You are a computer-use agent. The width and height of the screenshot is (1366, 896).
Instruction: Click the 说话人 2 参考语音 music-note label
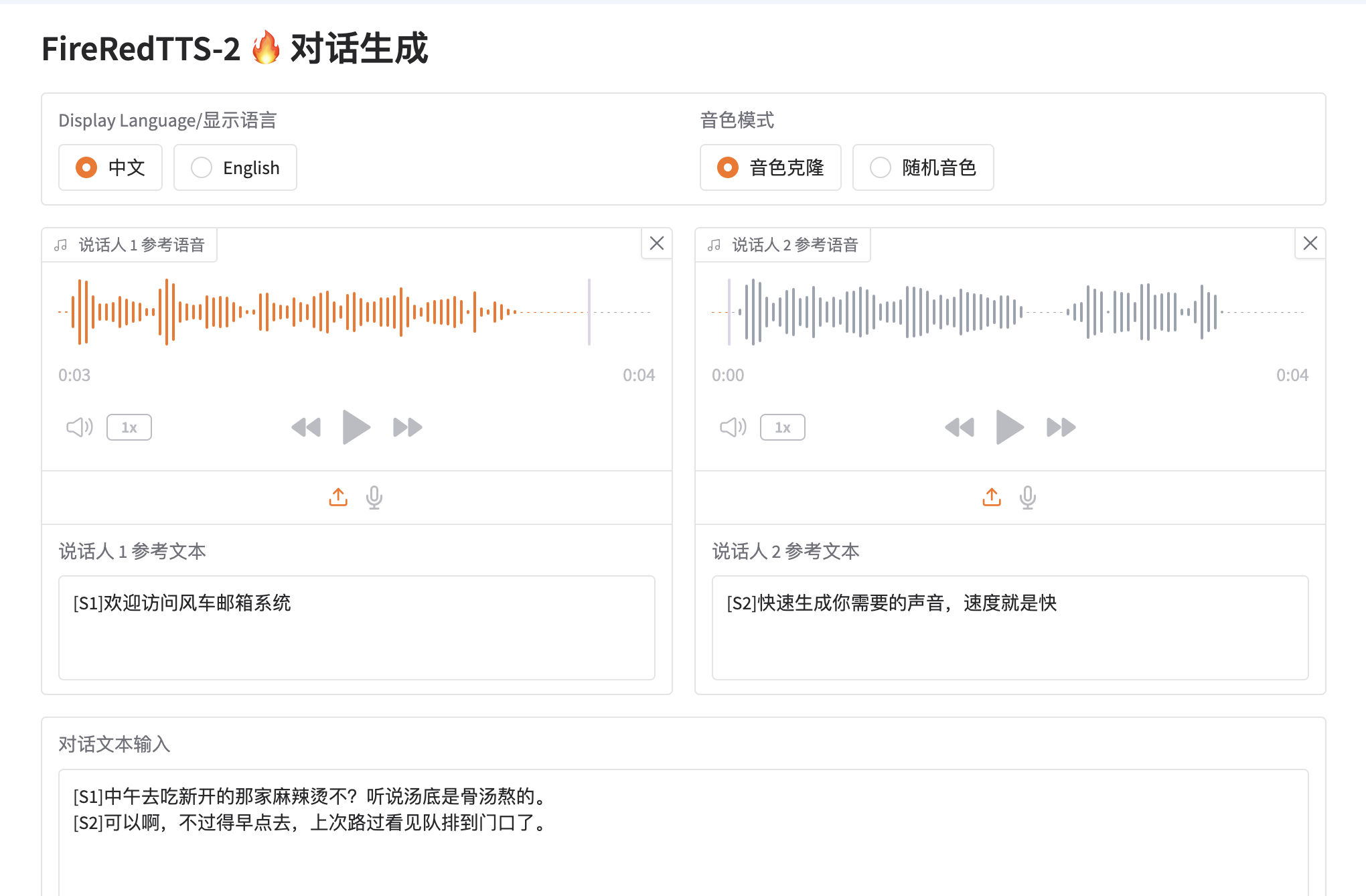[x=783, y=245]
